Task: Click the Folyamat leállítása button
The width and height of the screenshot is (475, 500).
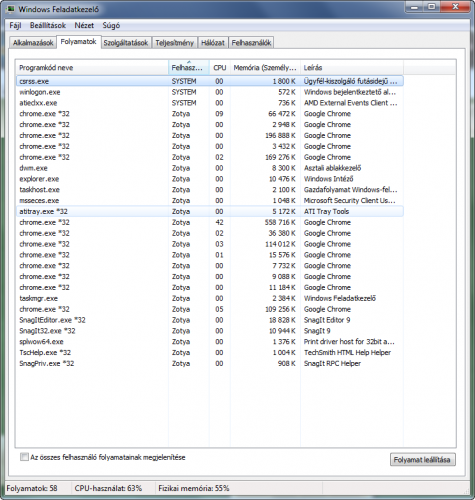Action: [423, 460]
